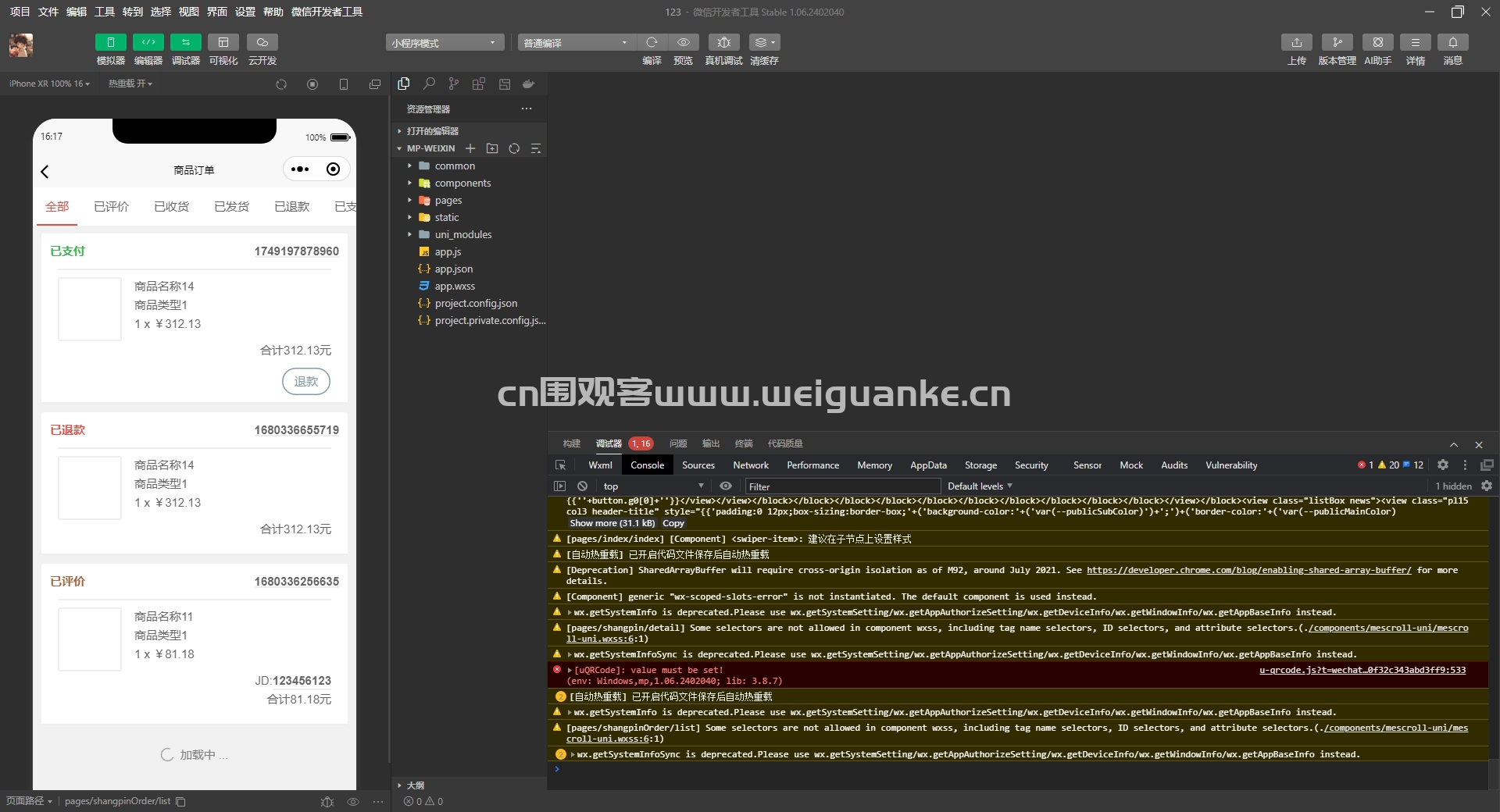Click the Copy button in console

pyautogui.click(x=673, y=523)
